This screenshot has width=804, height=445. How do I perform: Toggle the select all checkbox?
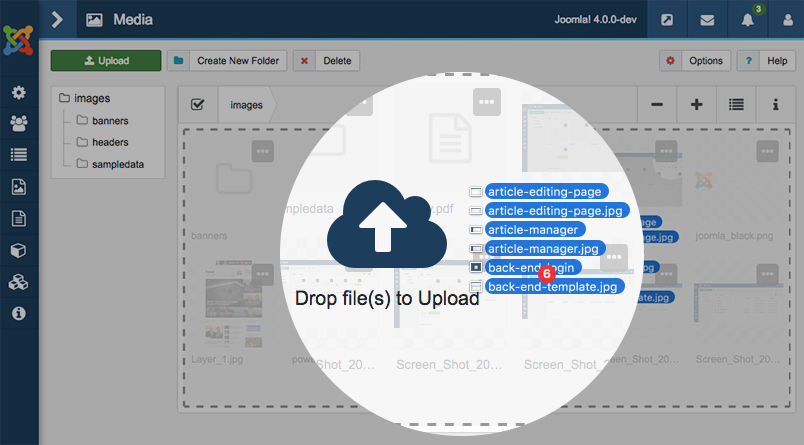(197, 104)
